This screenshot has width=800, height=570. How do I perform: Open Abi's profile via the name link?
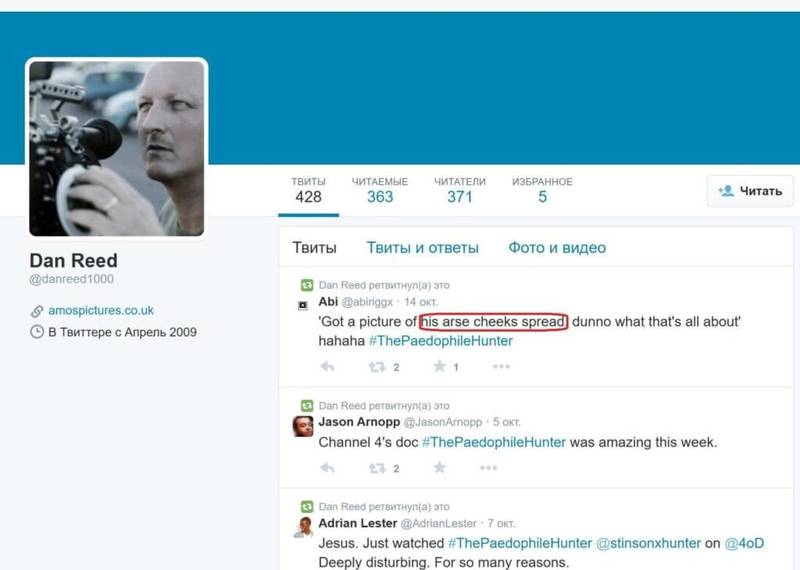328,302
